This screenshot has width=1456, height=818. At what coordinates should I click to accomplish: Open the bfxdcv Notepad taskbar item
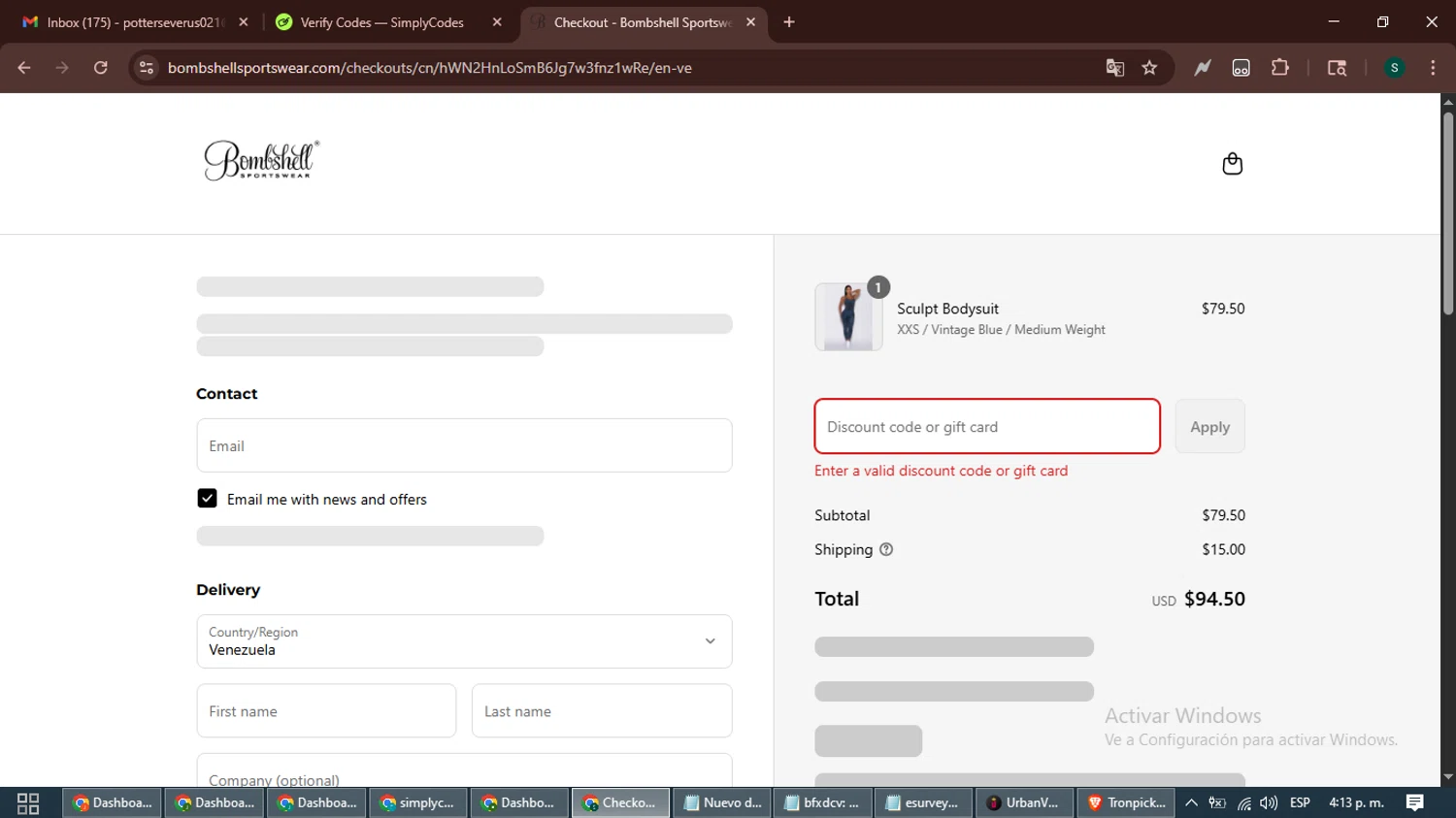click(x=822, y=803)
